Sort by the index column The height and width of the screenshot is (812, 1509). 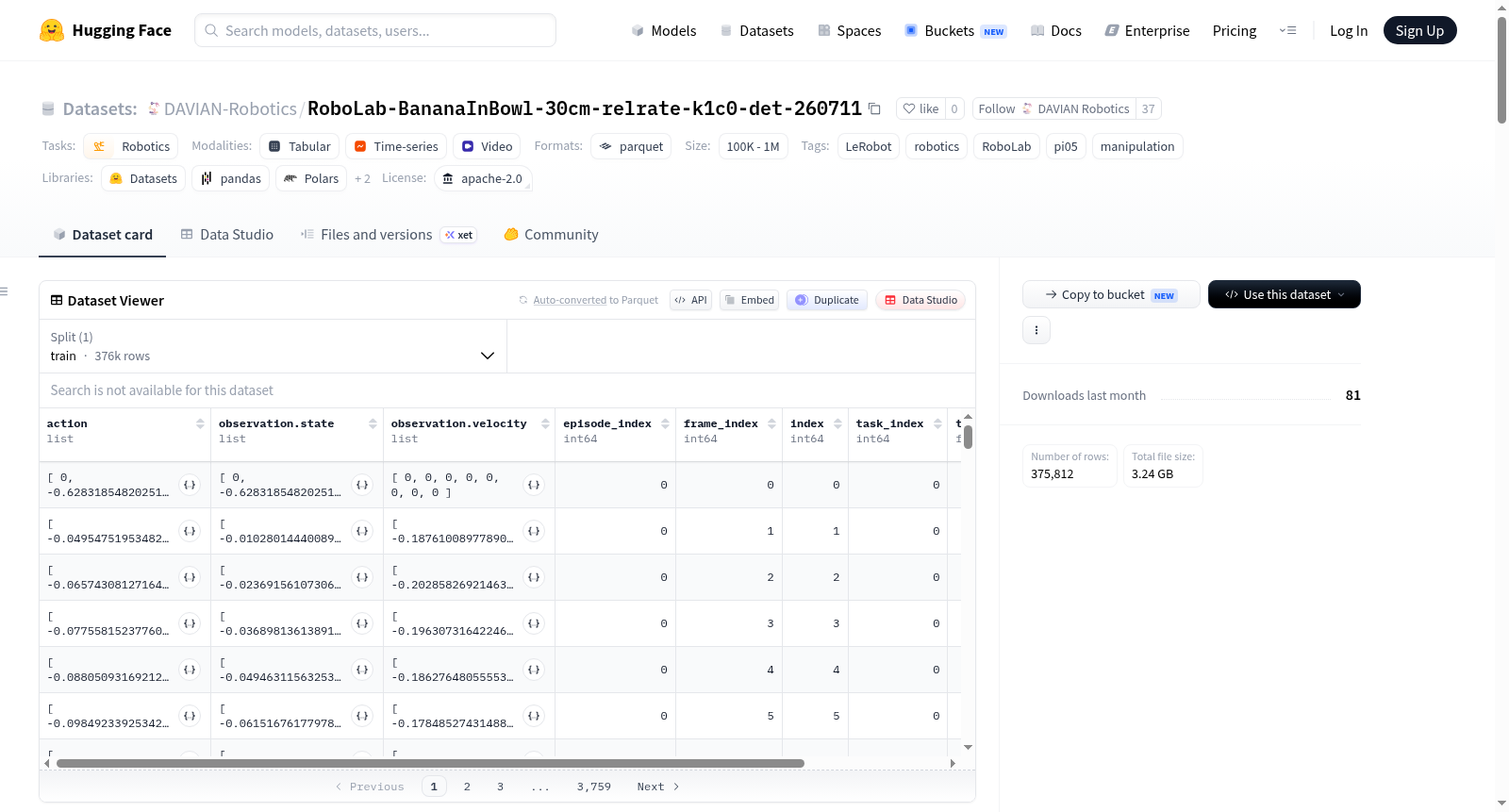coord(837,423)
